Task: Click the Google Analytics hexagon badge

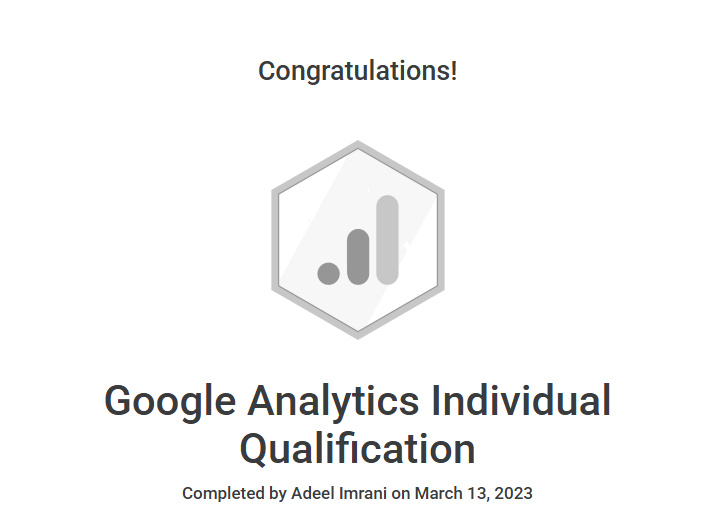Action: 358,240
